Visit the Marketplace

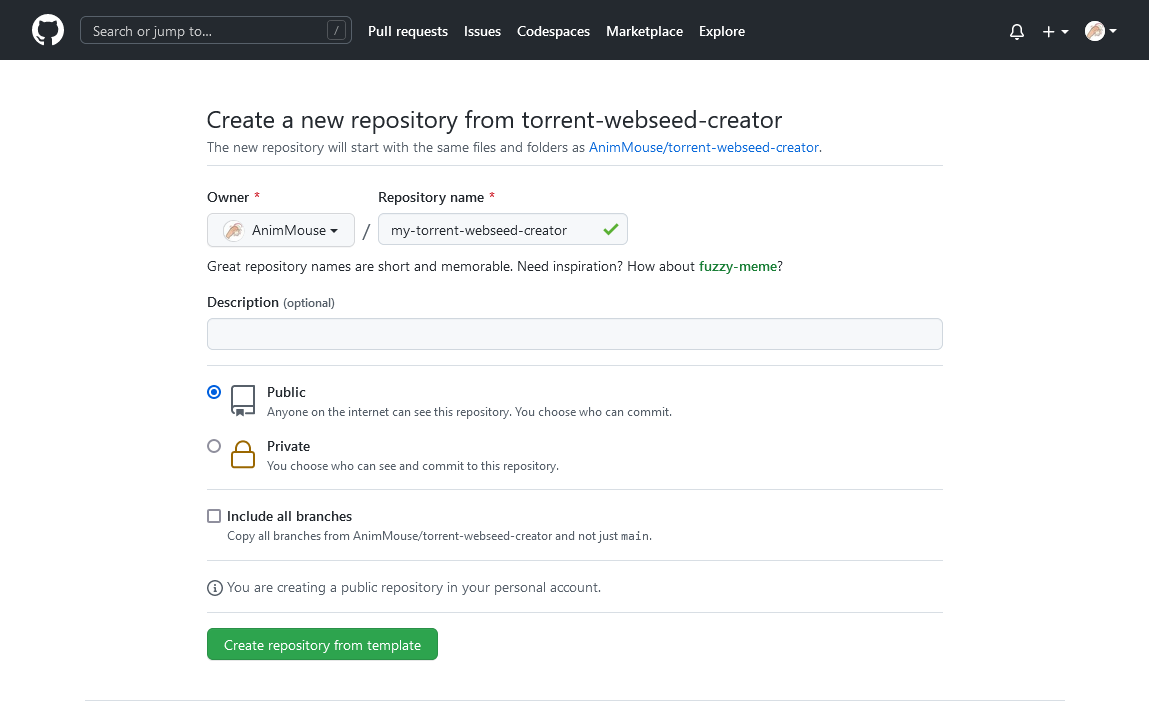tap(644, 31)
